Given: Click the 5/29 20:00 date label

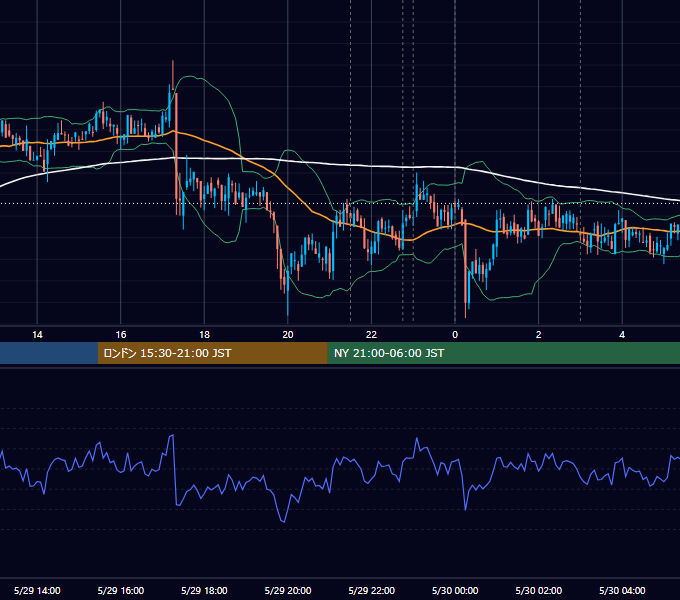Looking at the screenshot, I should click(x=288, y=590).
